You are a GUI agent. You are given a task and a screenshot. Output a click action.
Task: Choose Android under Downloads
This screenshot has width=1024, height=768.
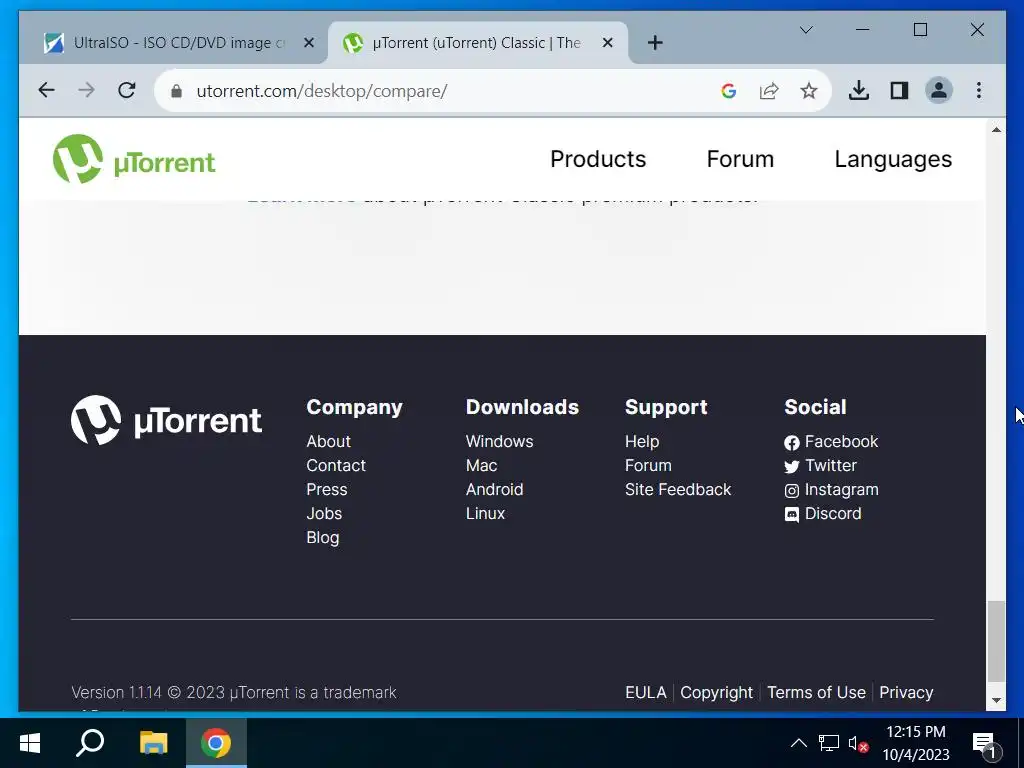point(494,490)
